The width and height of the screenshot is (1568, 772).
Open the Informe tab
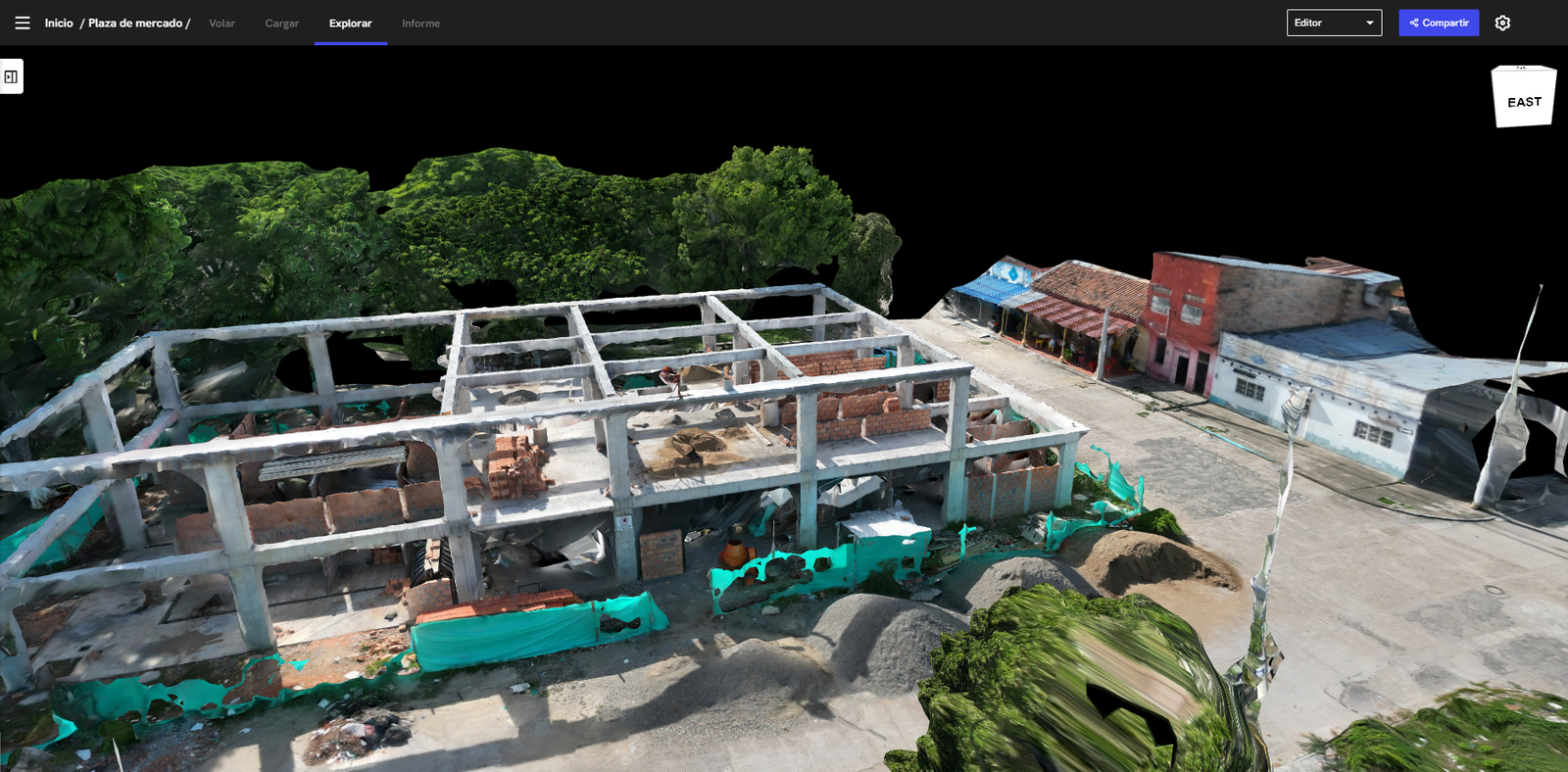(x=420, y=23)
